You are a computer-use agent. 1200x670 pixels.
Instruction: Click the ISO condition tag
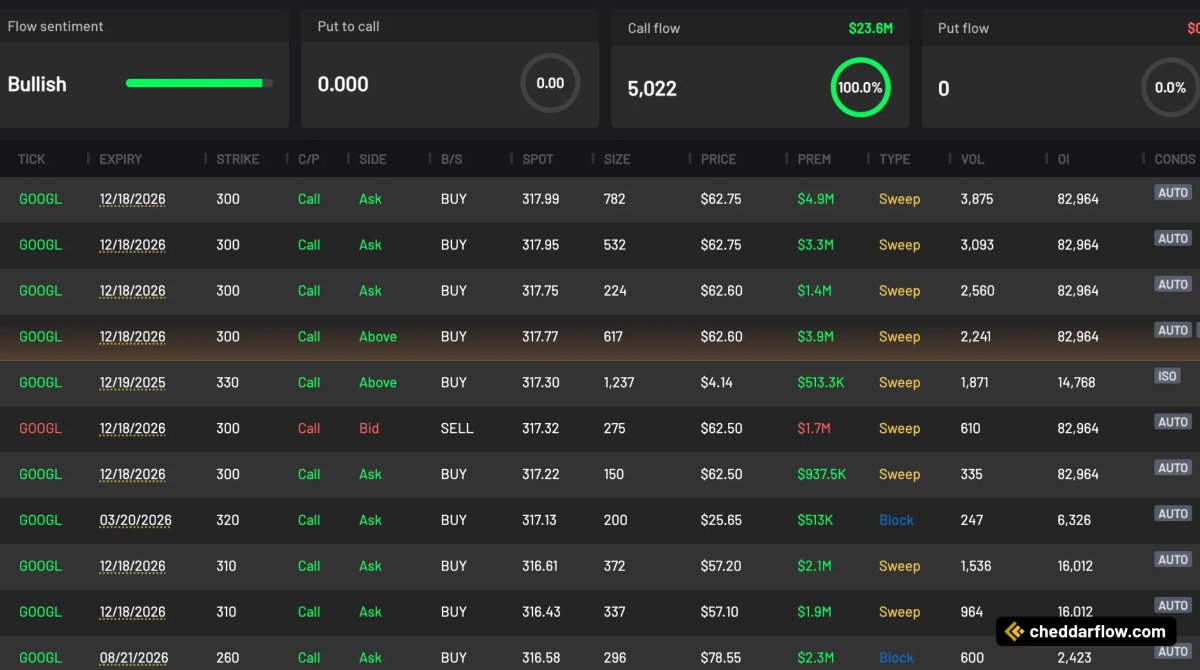(x=1167, y=376)
